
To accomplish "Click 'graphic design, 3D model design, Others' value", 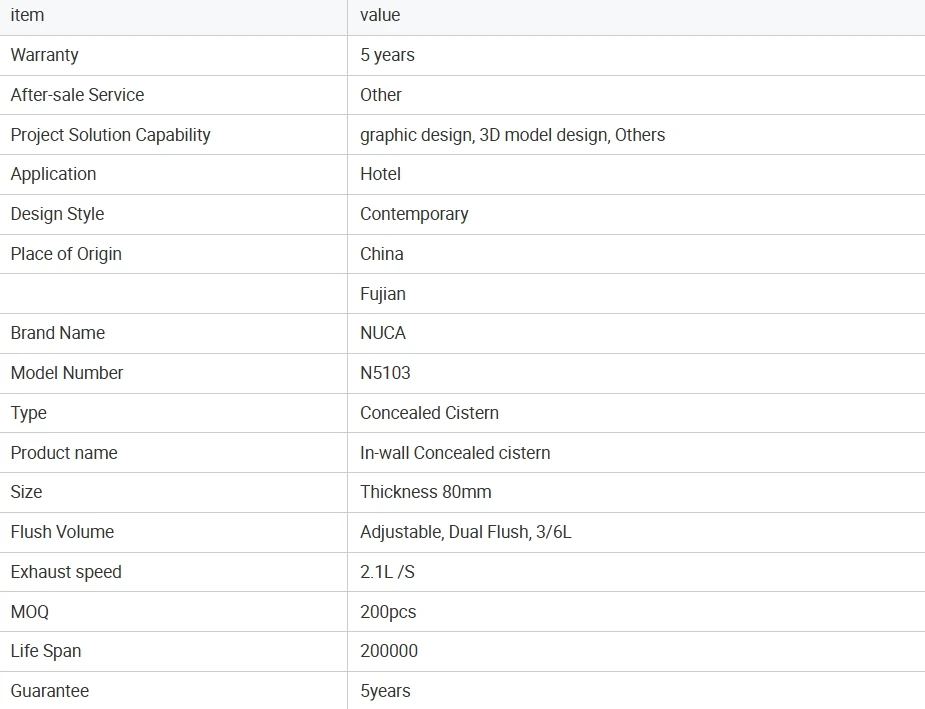I will click(x=512, y=135).
